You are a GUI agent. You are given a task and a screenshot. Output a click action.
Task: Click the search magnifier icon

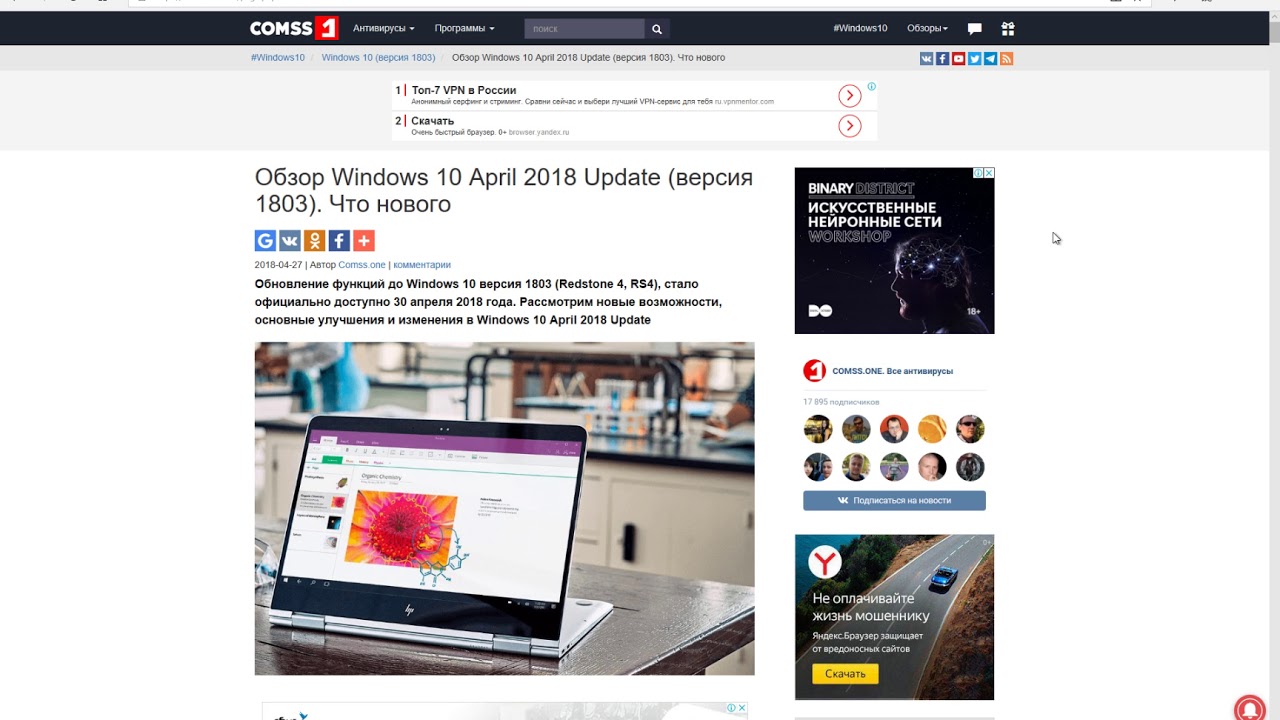657,29
